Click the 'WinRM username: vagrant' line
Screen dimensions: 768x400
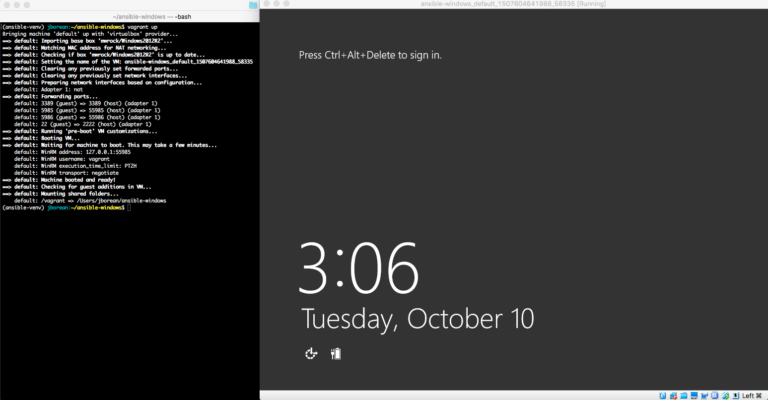(x=62, y=159)
